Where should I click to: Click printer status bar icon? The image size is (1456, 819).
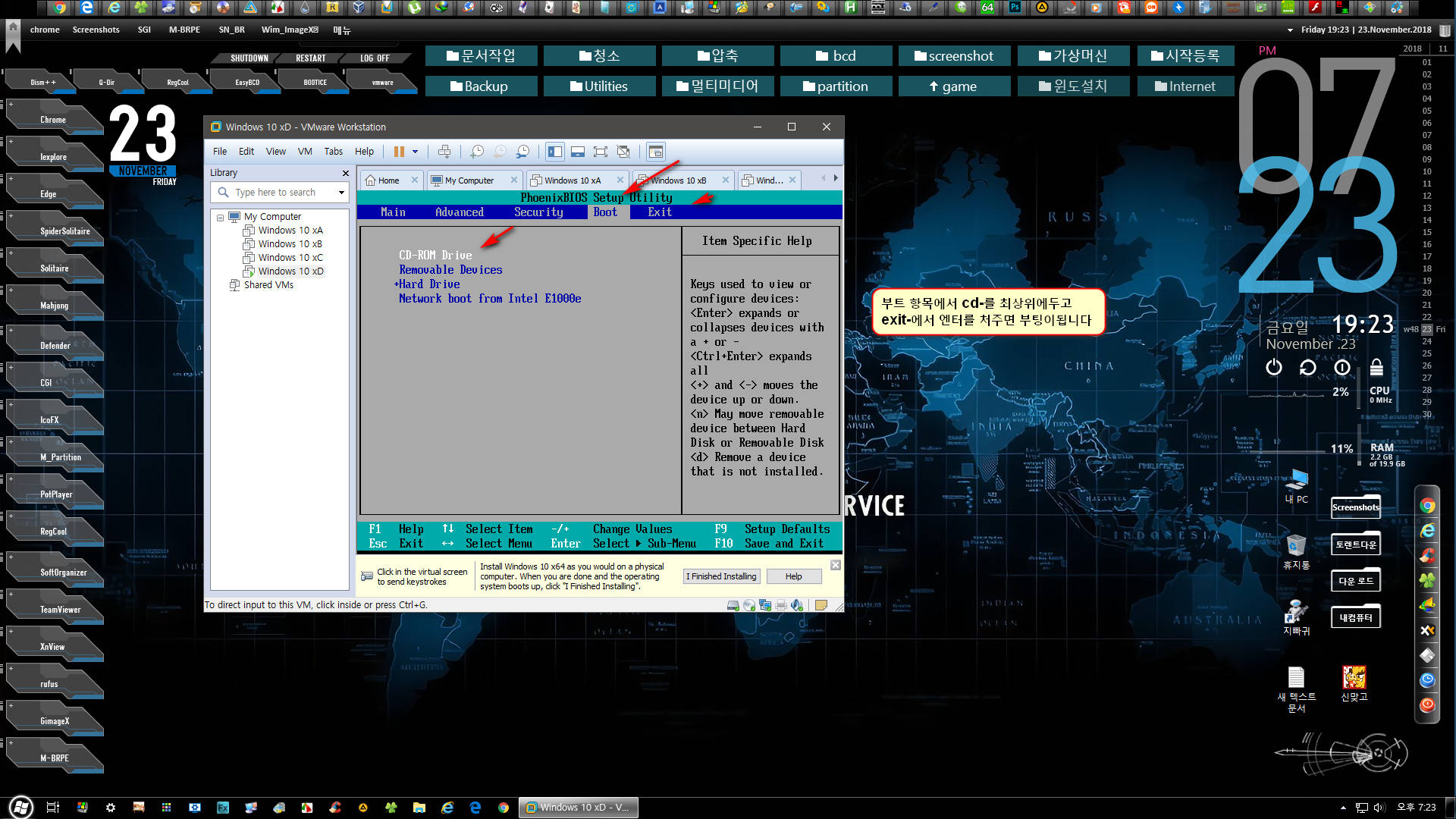click(x=781, y=605)
